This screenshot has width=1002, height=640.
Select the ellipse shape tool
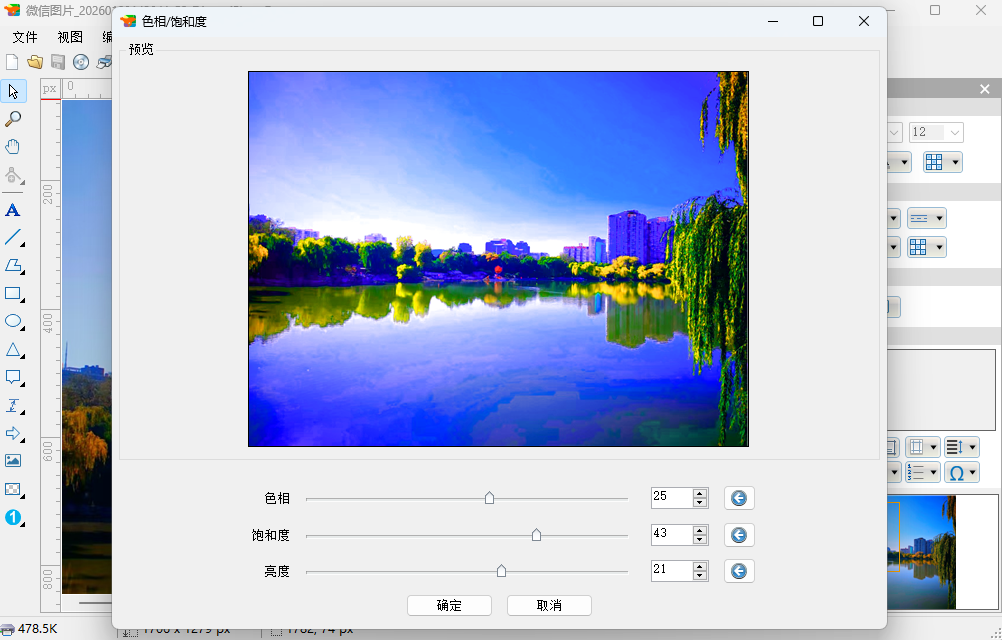click(13, 322)
